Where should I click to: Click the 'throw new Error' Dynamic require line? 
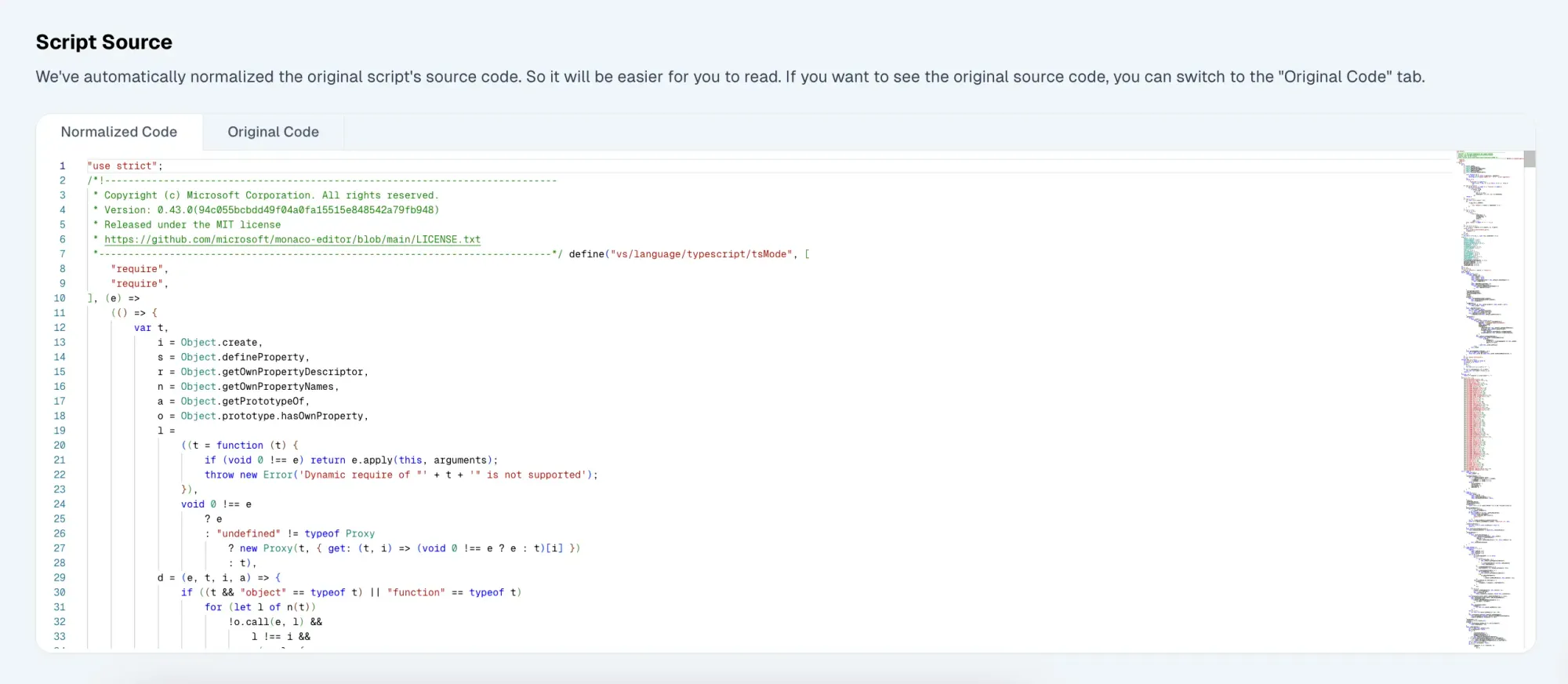[x=401, y=475]
